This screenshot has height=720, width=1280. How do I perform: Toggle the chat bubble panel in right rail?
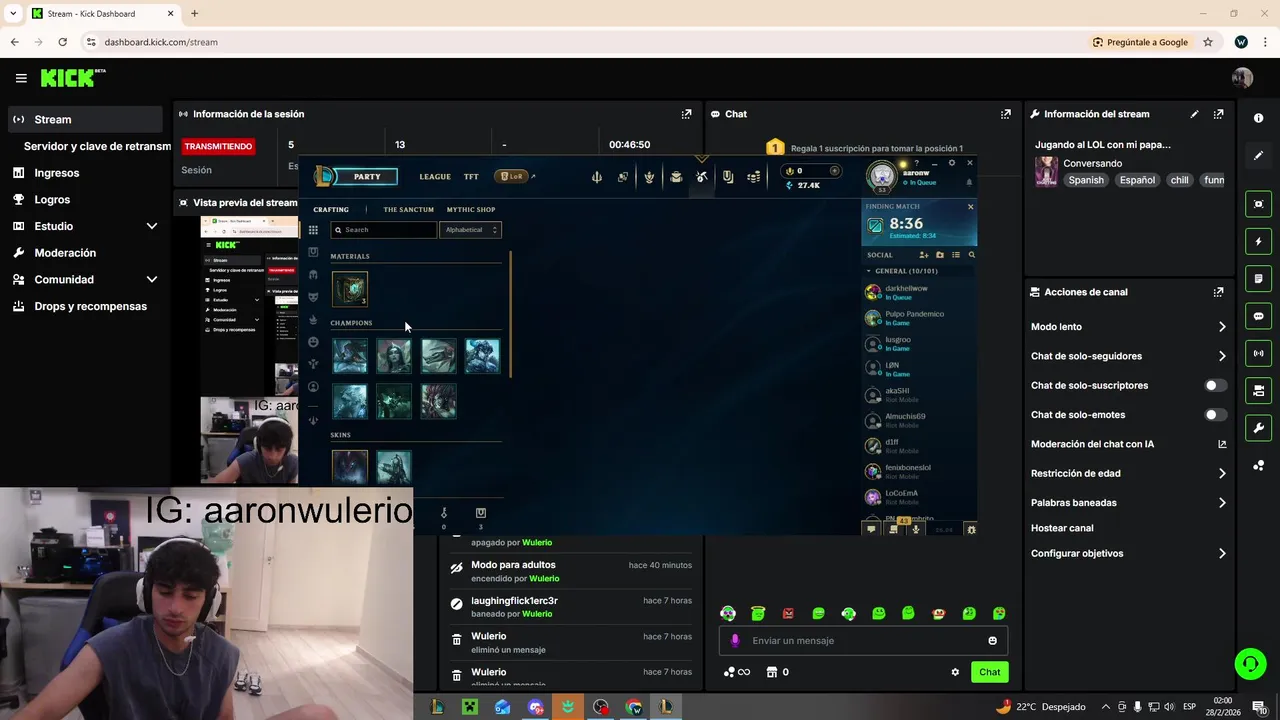pos(1258,316)
